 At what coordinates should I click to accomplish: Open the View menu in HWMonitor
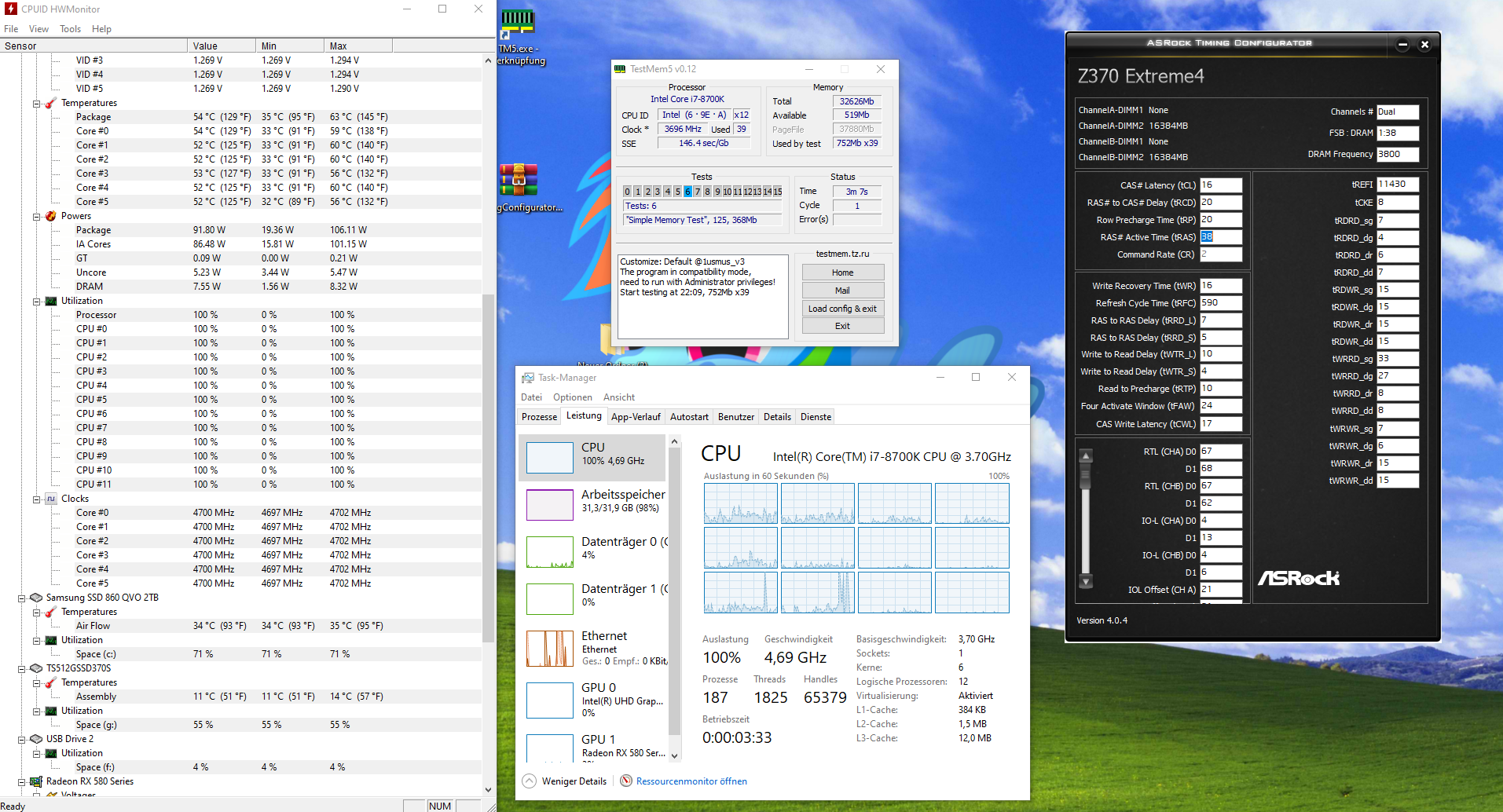click(38, 29)
